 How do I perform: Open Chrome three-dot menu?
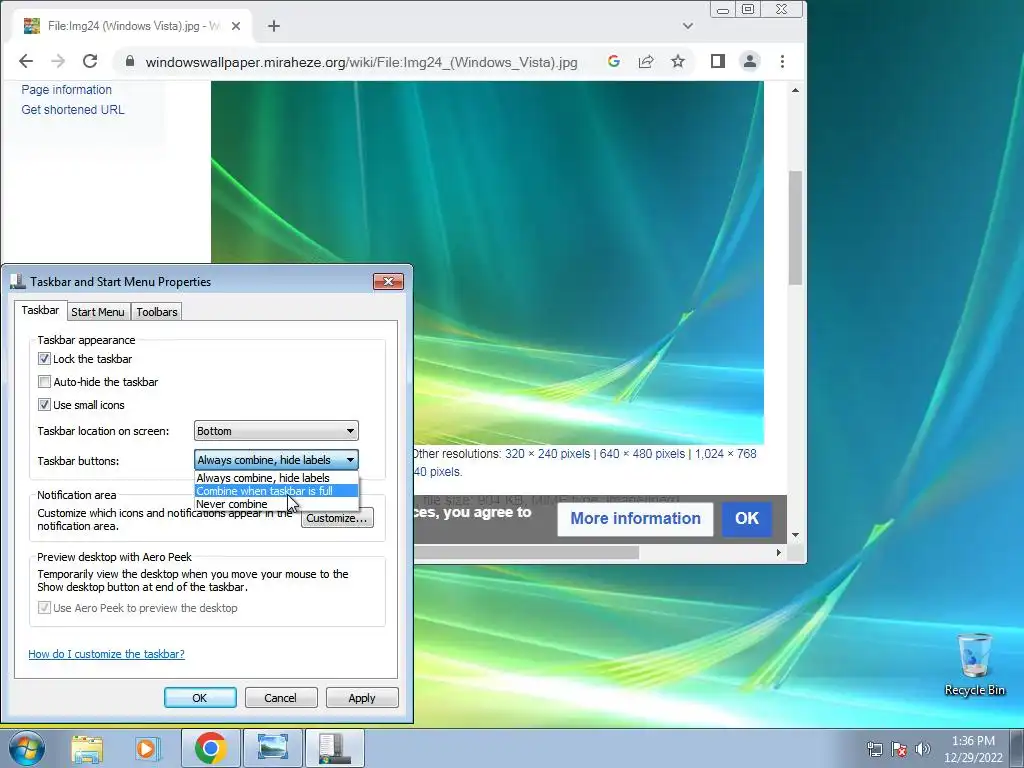coord(782,61)
